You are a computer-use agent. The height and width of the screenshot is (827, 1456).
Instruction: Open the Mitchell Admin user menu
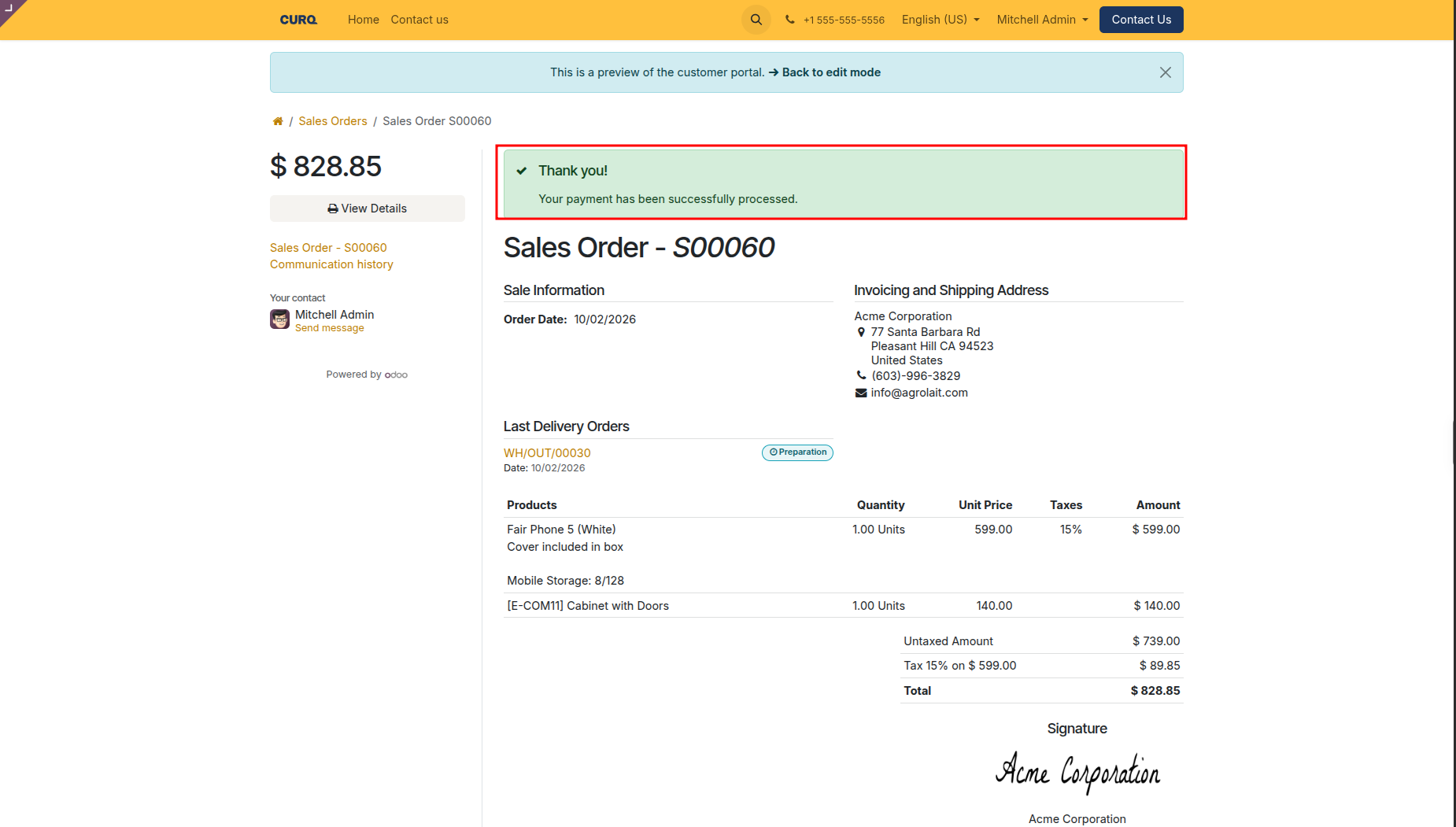click(1042, 20)
